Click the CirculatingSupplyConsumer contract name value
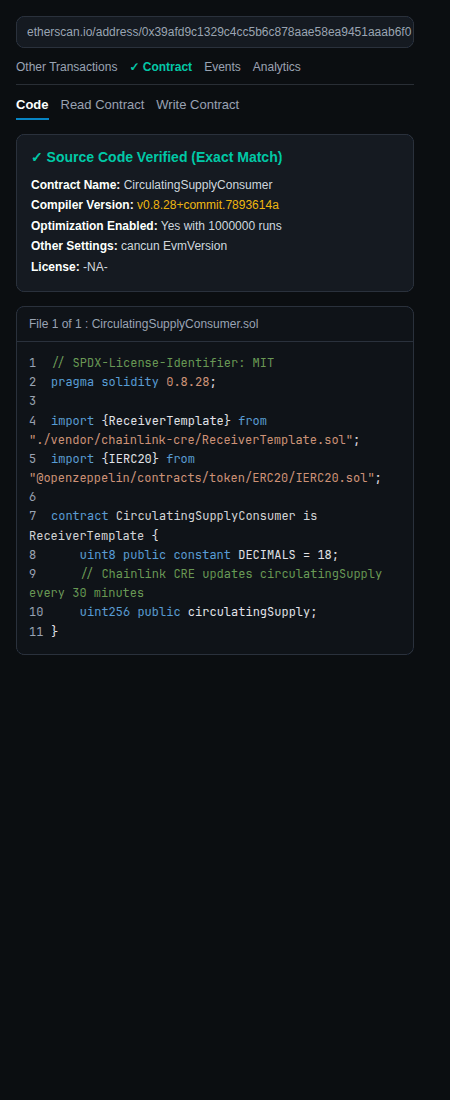 click(198, 185)
